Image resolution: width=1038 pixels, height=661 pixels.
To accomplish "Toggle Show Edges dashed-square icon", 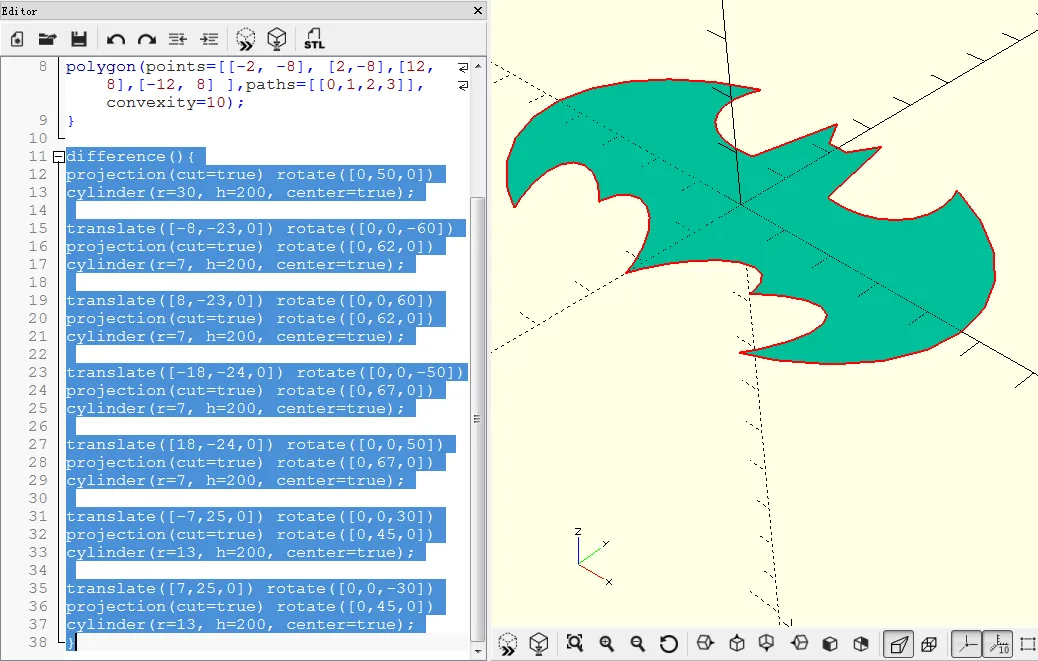I will [1027, 644].
